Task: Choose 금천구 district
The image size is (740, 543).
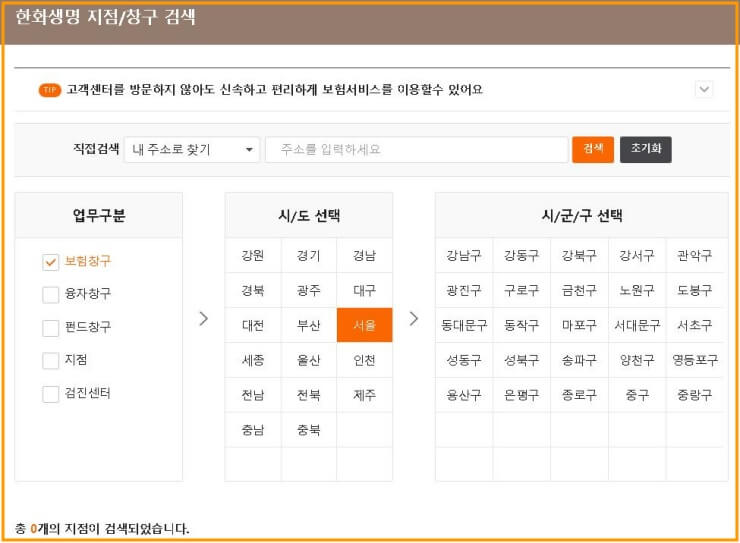Action: click(x=579, y=290)
